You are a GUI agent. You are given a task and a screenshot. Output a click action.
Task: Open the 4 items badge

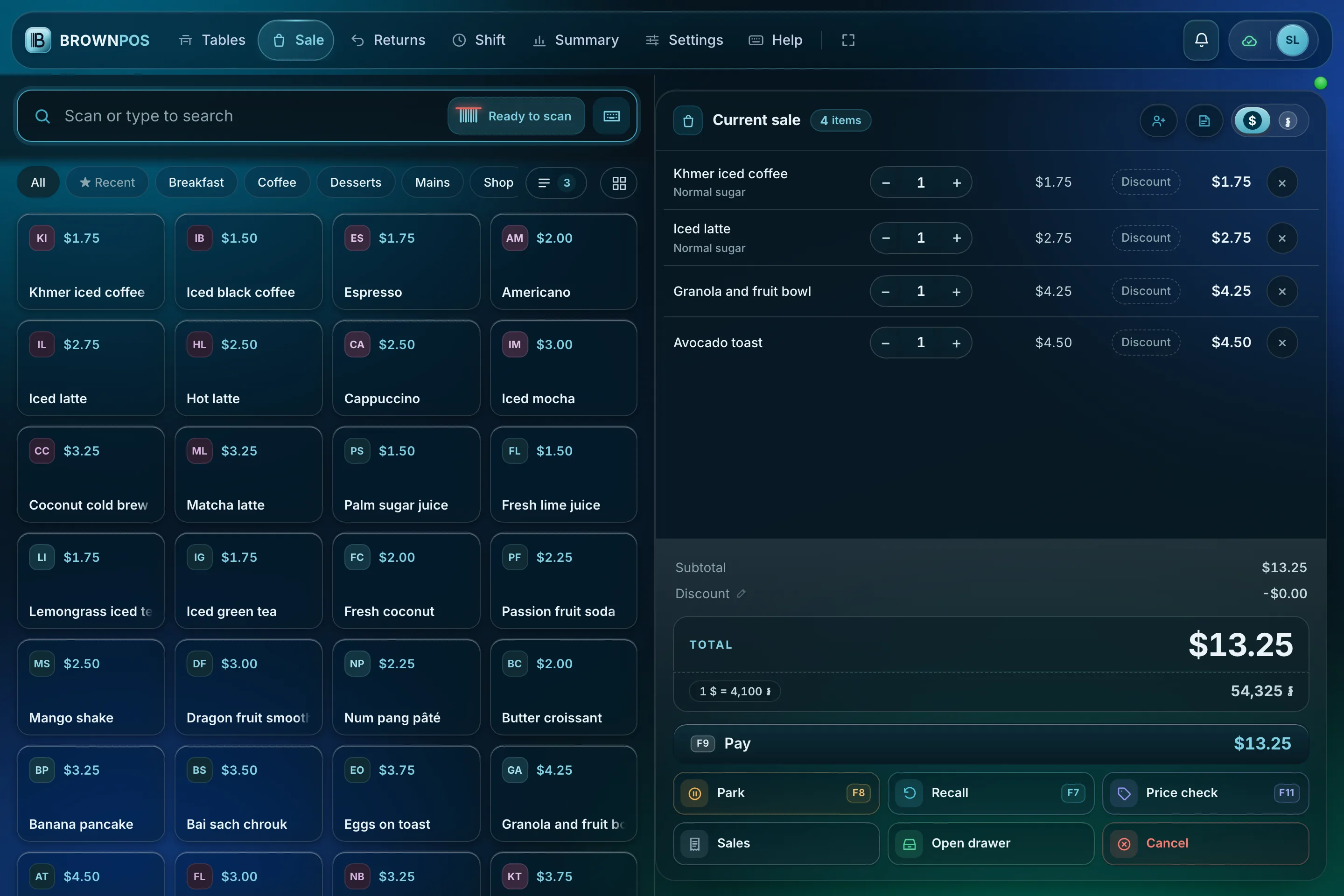[x=840, y=120]
